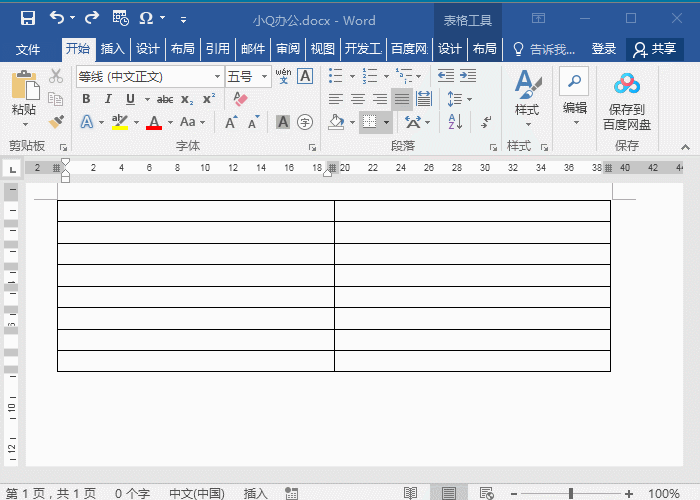Open the phonetic guide (wén) tool
This screenshot has height=500, width=700.
point(283,76)
